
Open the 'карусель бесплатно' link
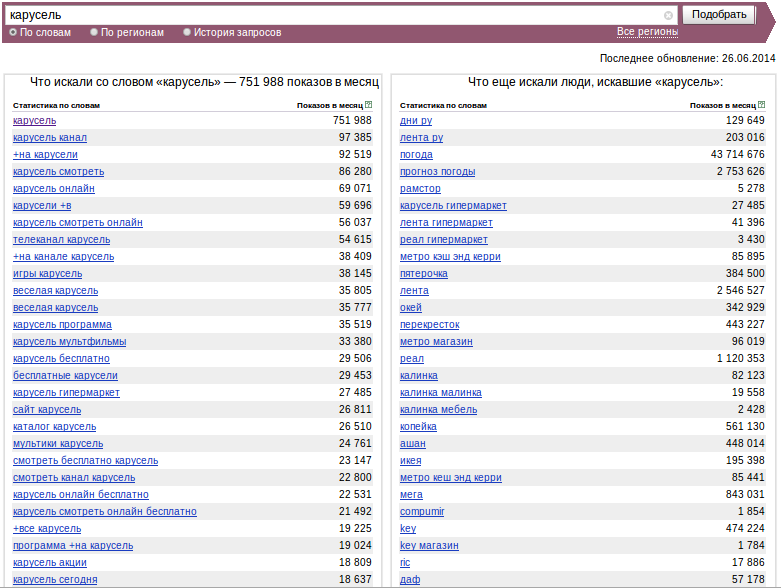[61, 358]
